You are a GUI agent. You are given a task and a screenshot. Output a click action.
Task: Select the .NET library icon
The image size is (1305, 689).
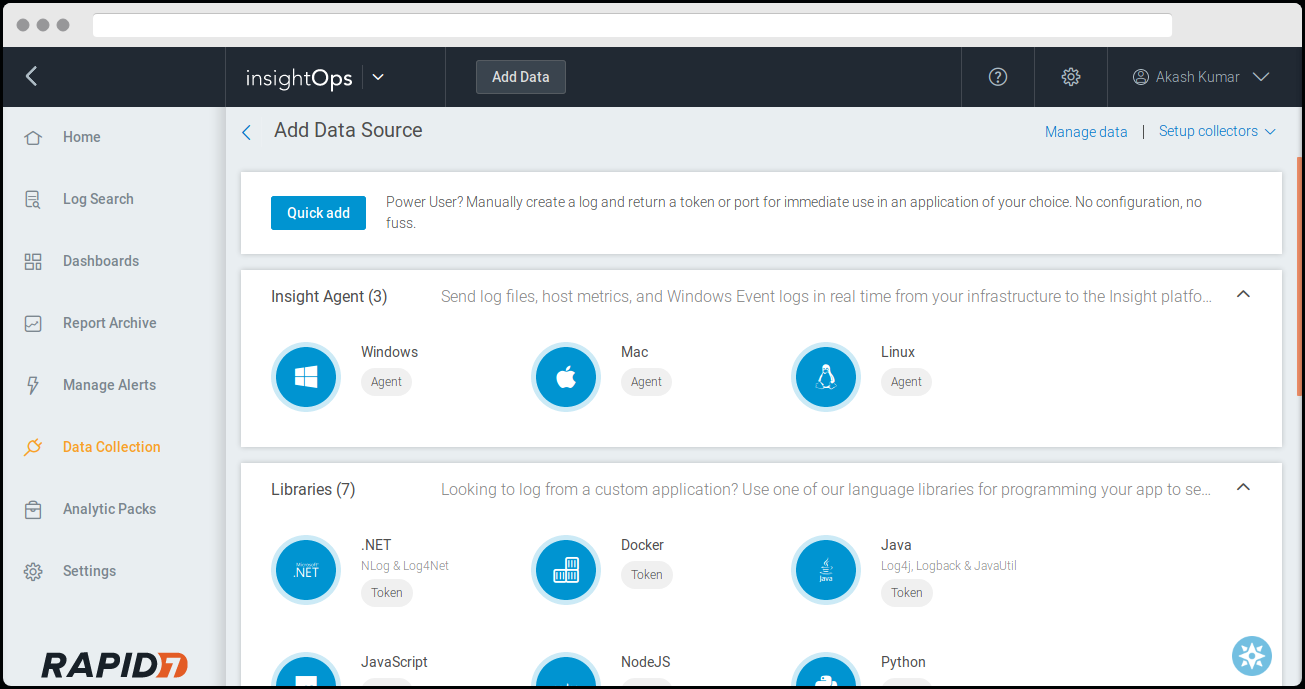(306, 570)
